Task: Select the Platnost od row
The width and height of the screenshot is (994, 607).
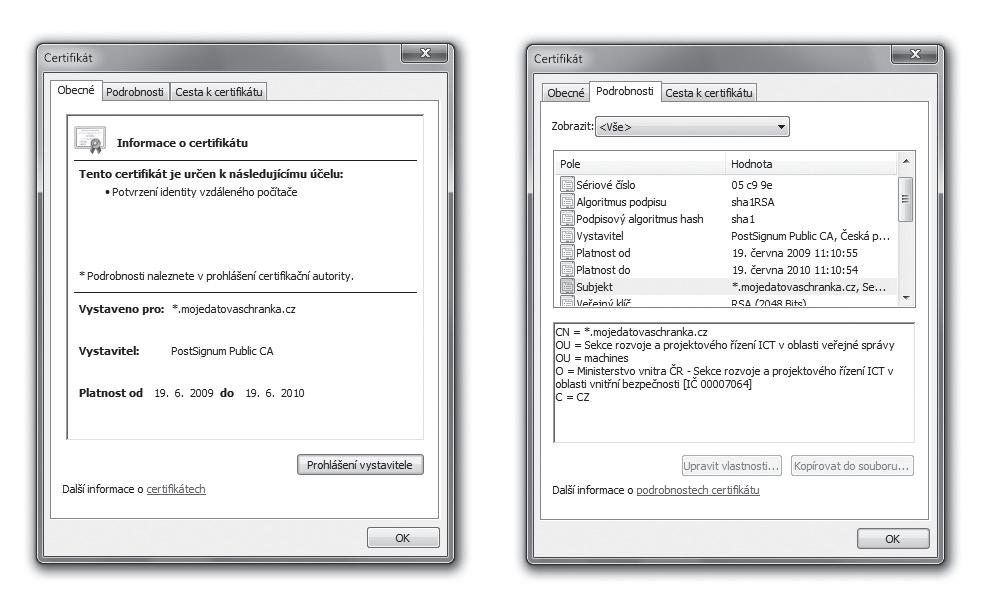Action: pyautogui.click(x=726, y=252)
